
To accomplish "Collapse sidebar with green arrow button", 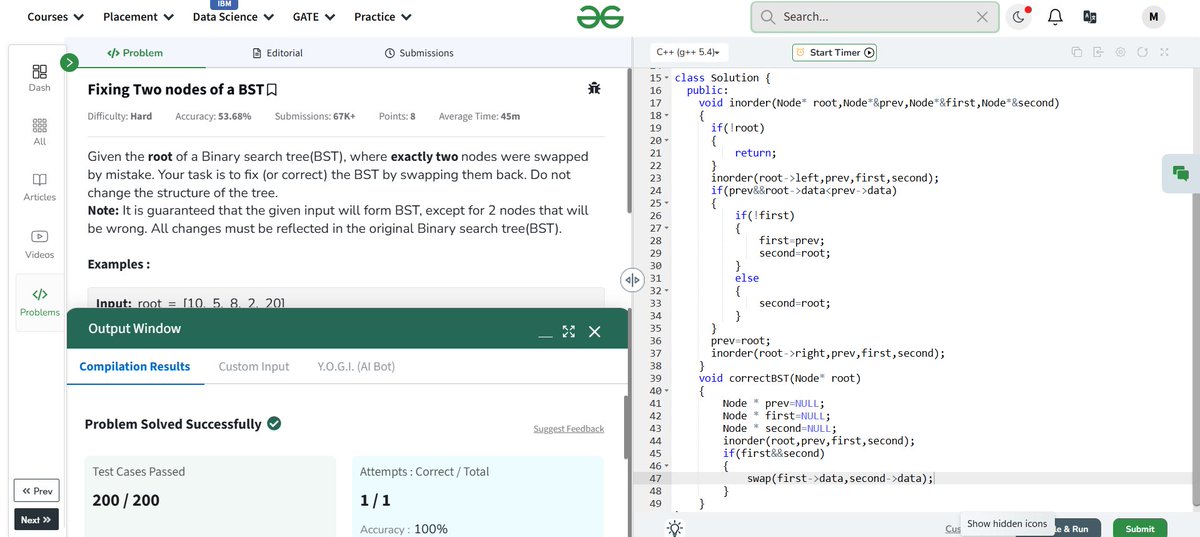I will [x=70, y=63].
